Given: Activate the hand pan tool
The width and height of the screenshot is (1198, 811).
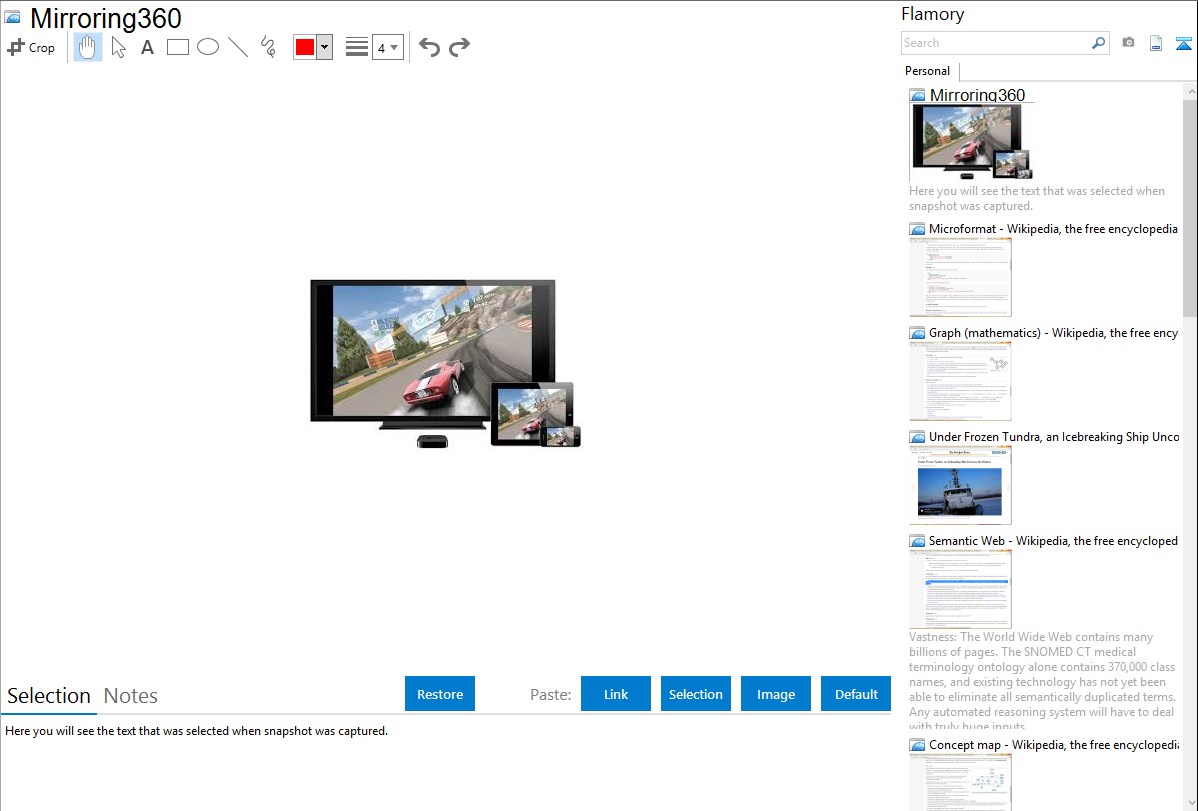Looking at the screenshot, I should pyautogui.click(x=88, y=47).
